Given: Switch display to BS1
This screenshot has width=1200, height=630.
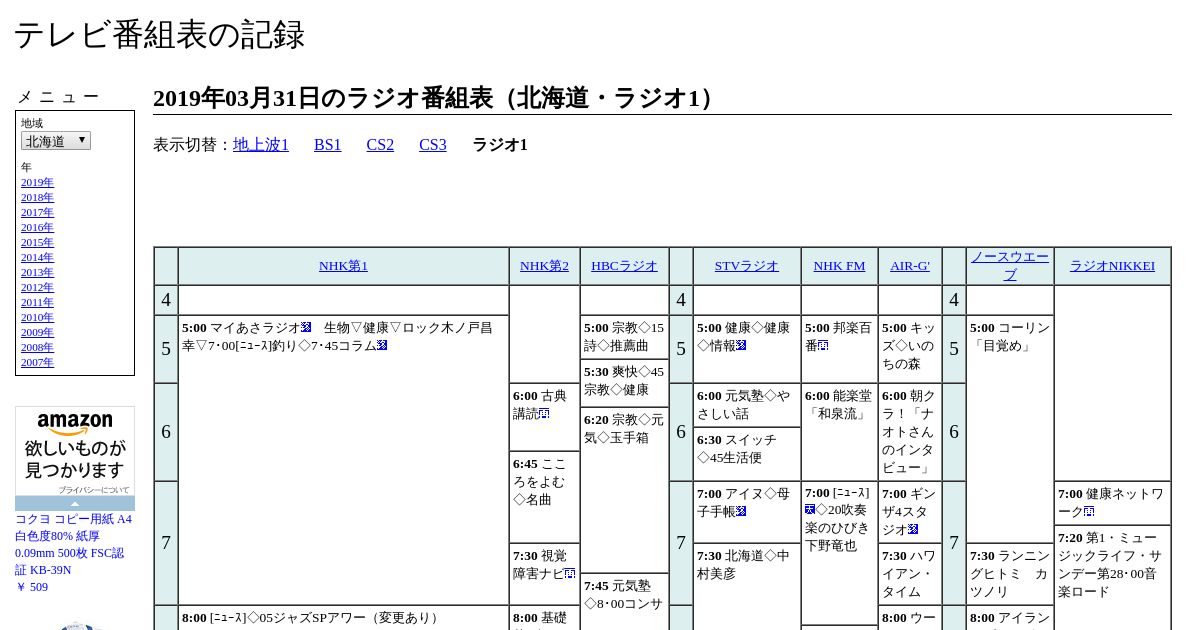Looking at the screenshot, I should [x=328, y=145].
